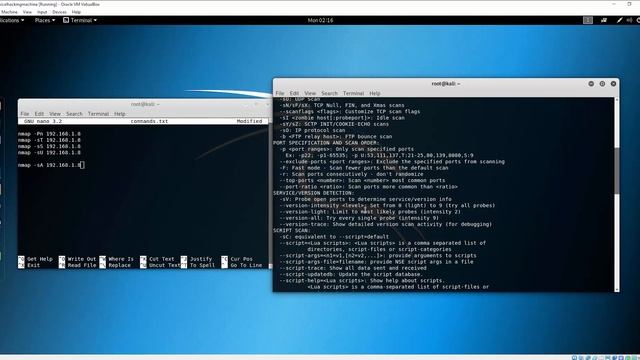Screen dimensions: 640x360
Task: Open the Places dropdown menu
Action: (44, 20)
